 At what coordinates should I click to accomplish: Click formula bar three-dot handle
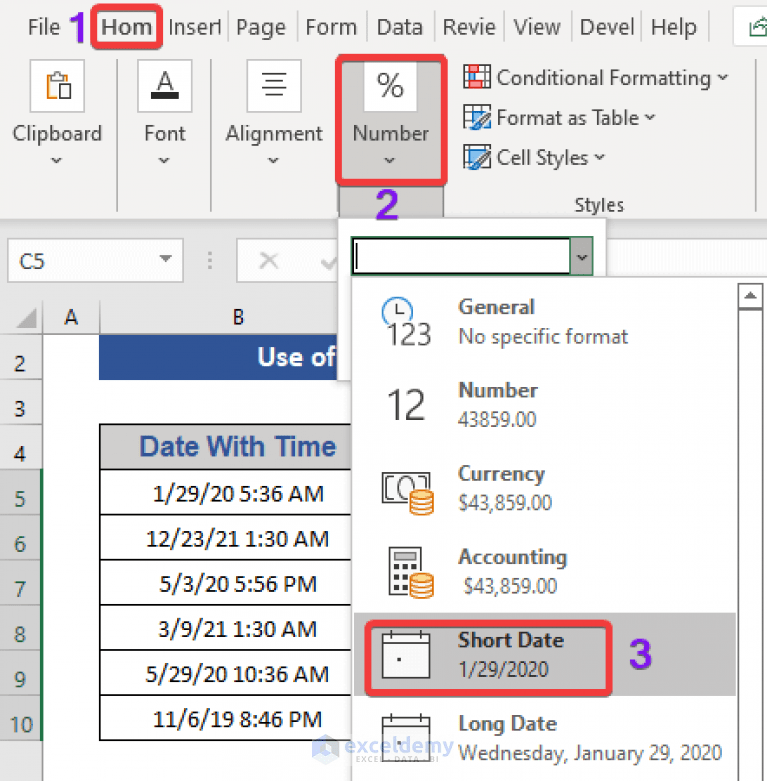click(210, 260)
